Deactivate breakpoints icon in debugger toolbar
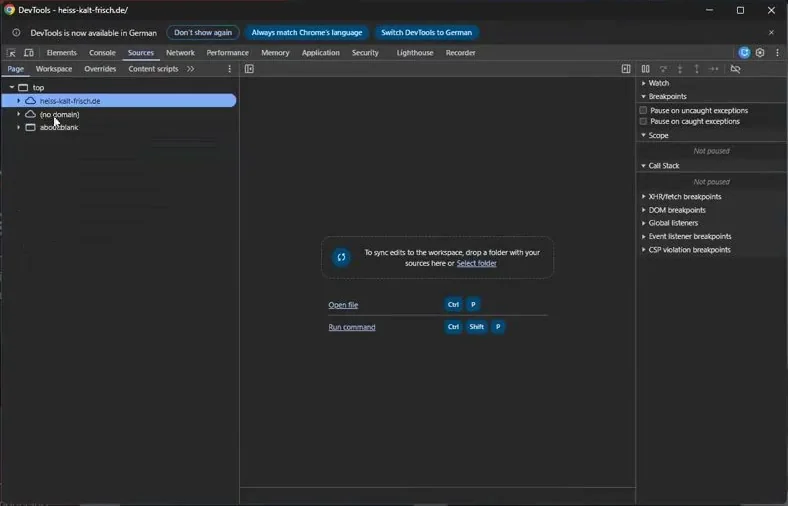Viewport: 788px width, 506px height. (735, 69)
